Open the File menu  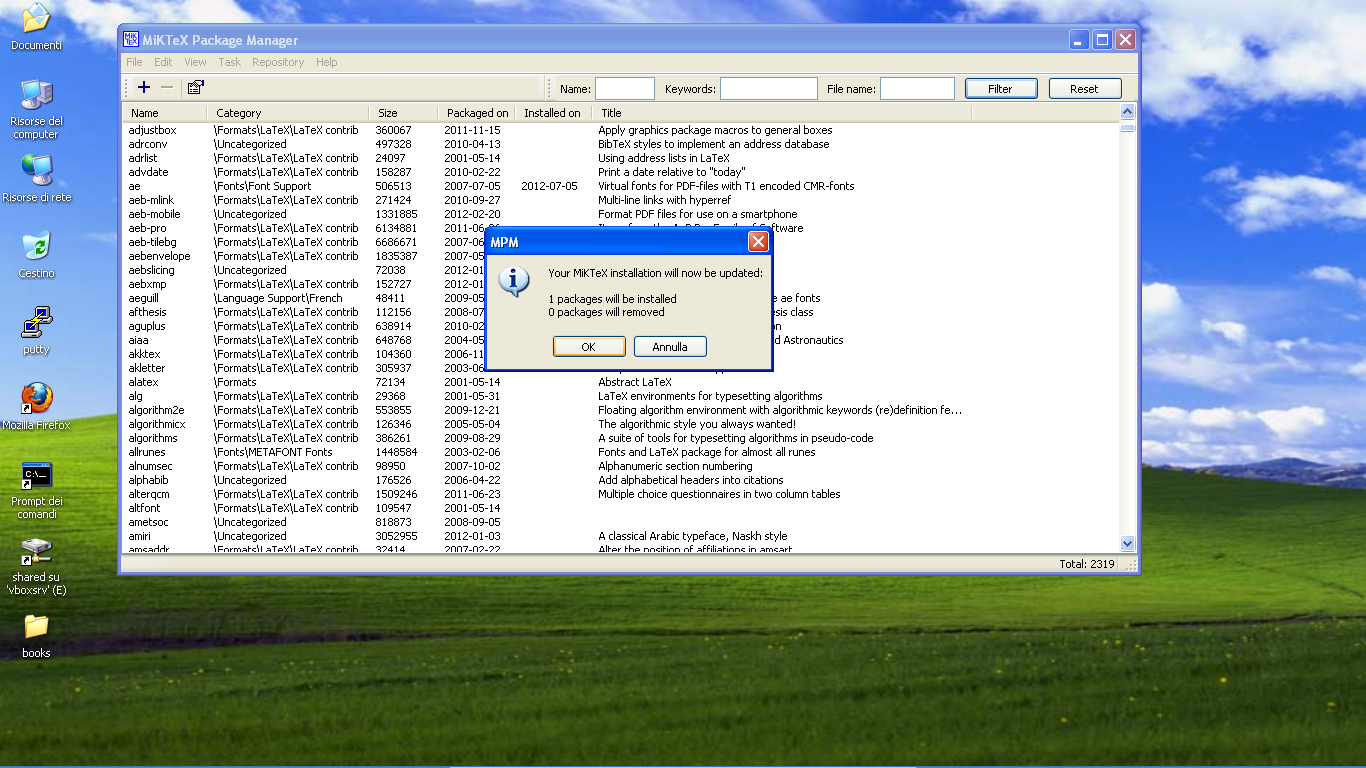pyautogui.click(x=134, y=62)
